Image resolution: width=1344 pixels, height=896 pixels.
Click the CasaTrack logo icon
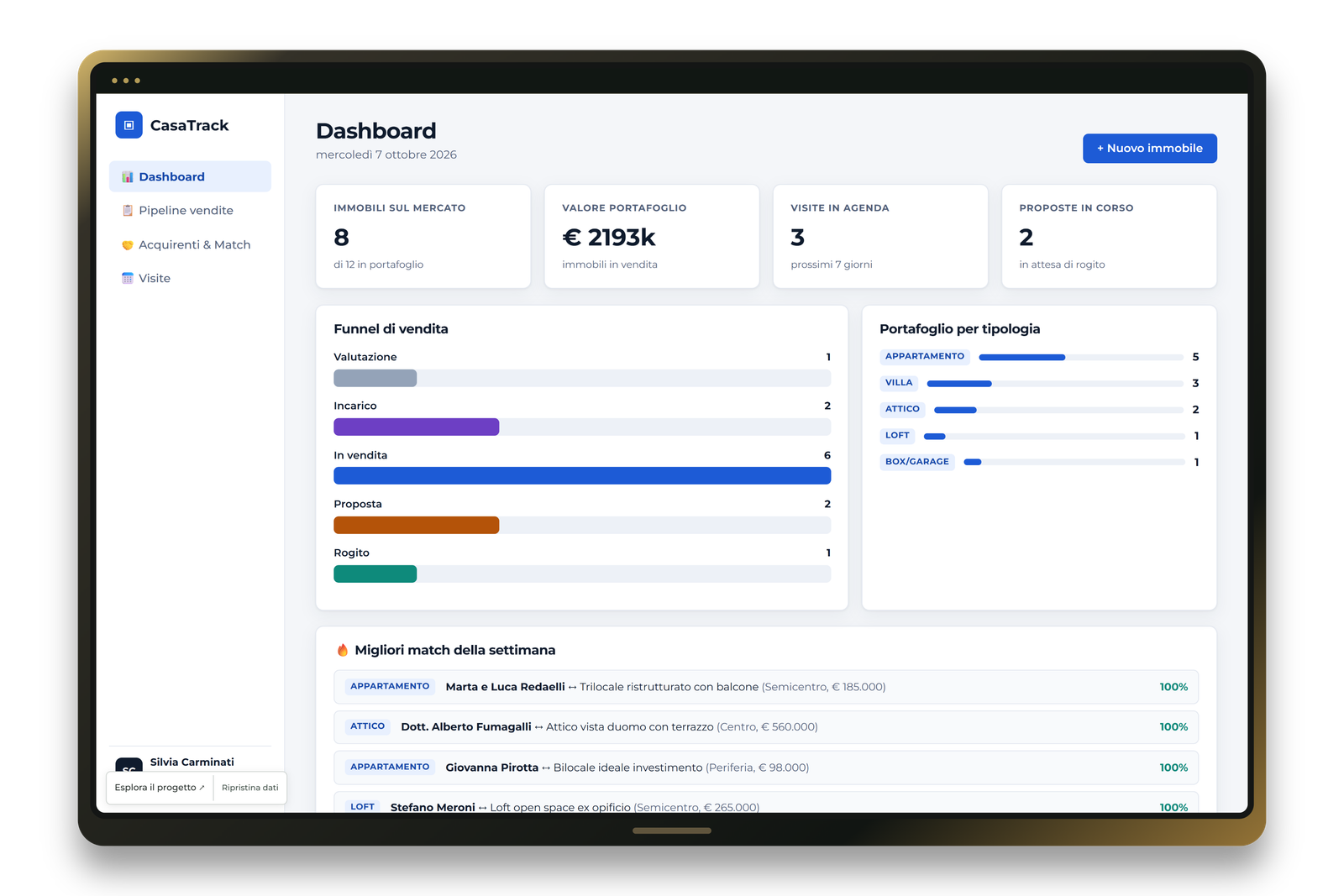click(129, 125)
